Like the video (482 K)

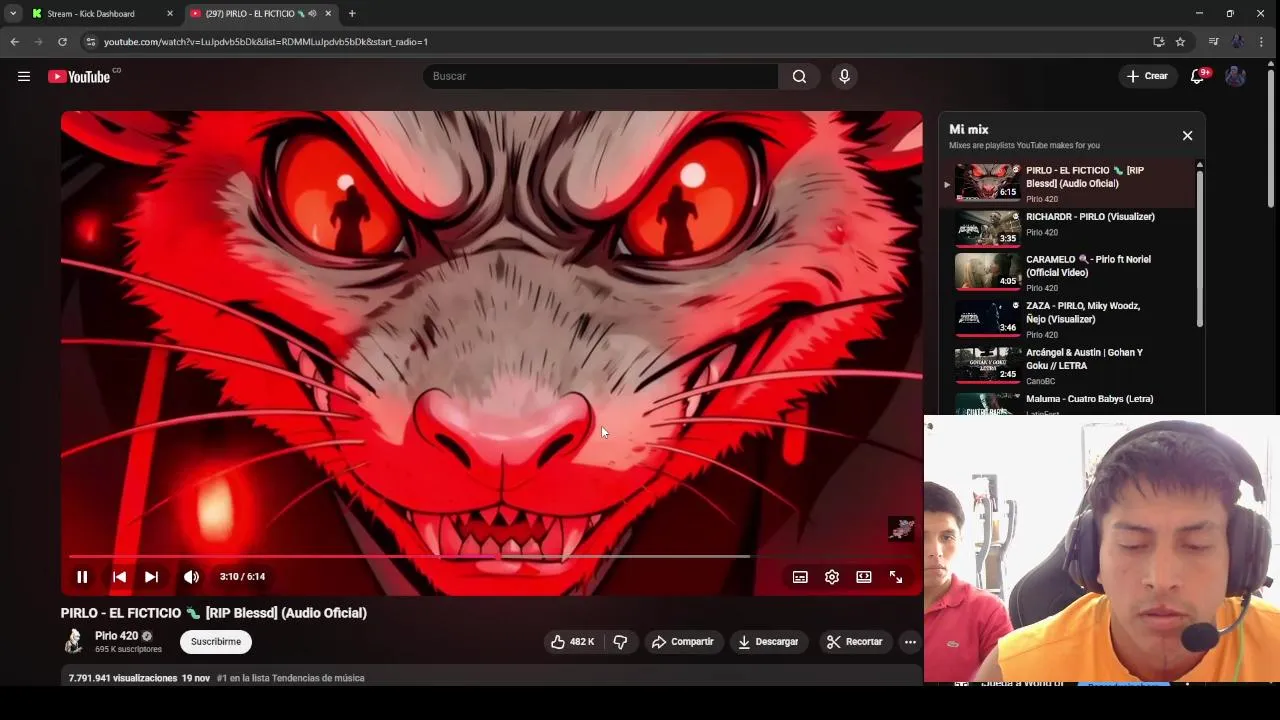[x=572, y=642]
